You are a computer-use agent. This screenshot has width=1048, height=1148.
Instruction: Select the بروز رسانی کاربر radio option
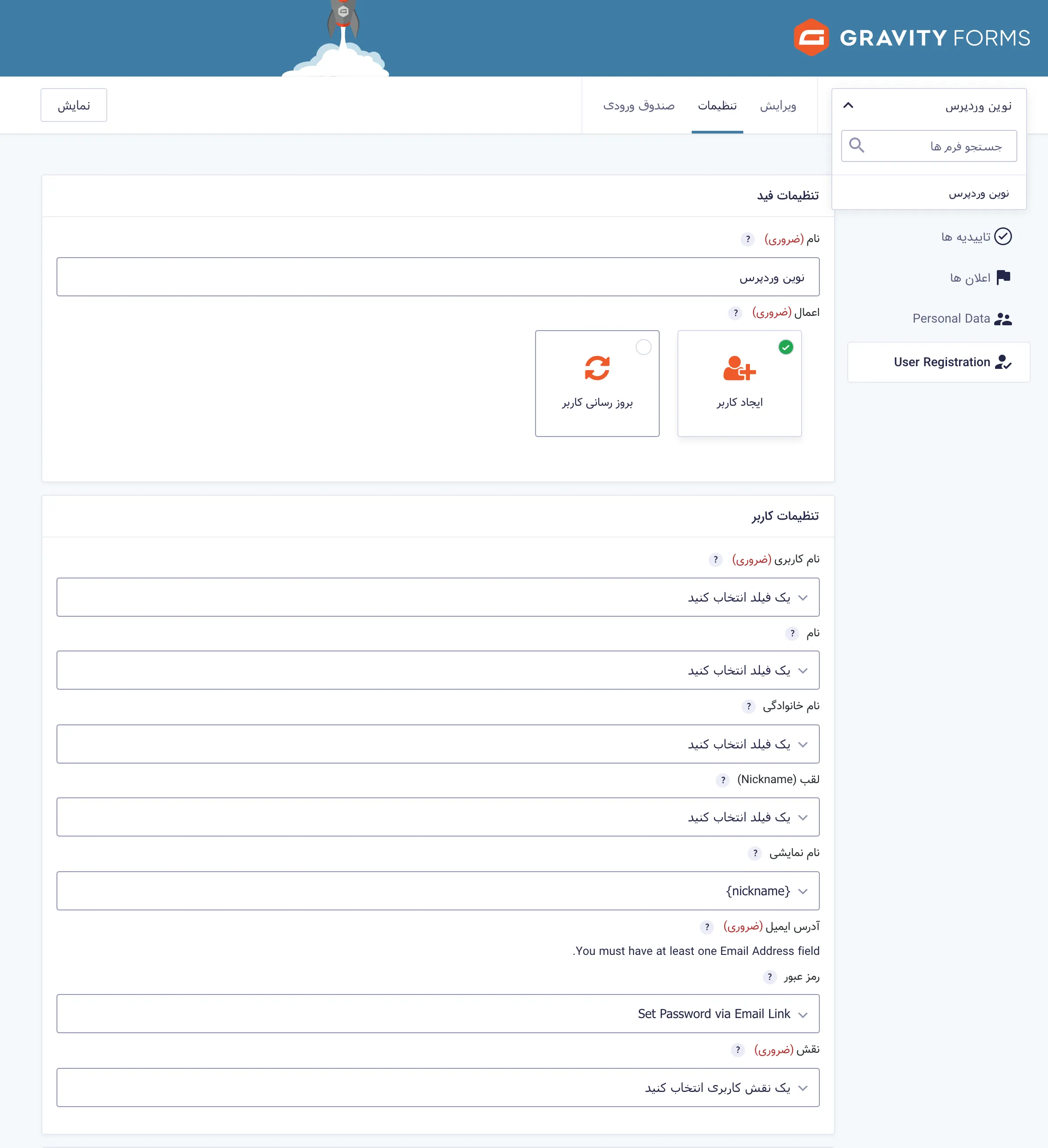[x=643, y=348]
